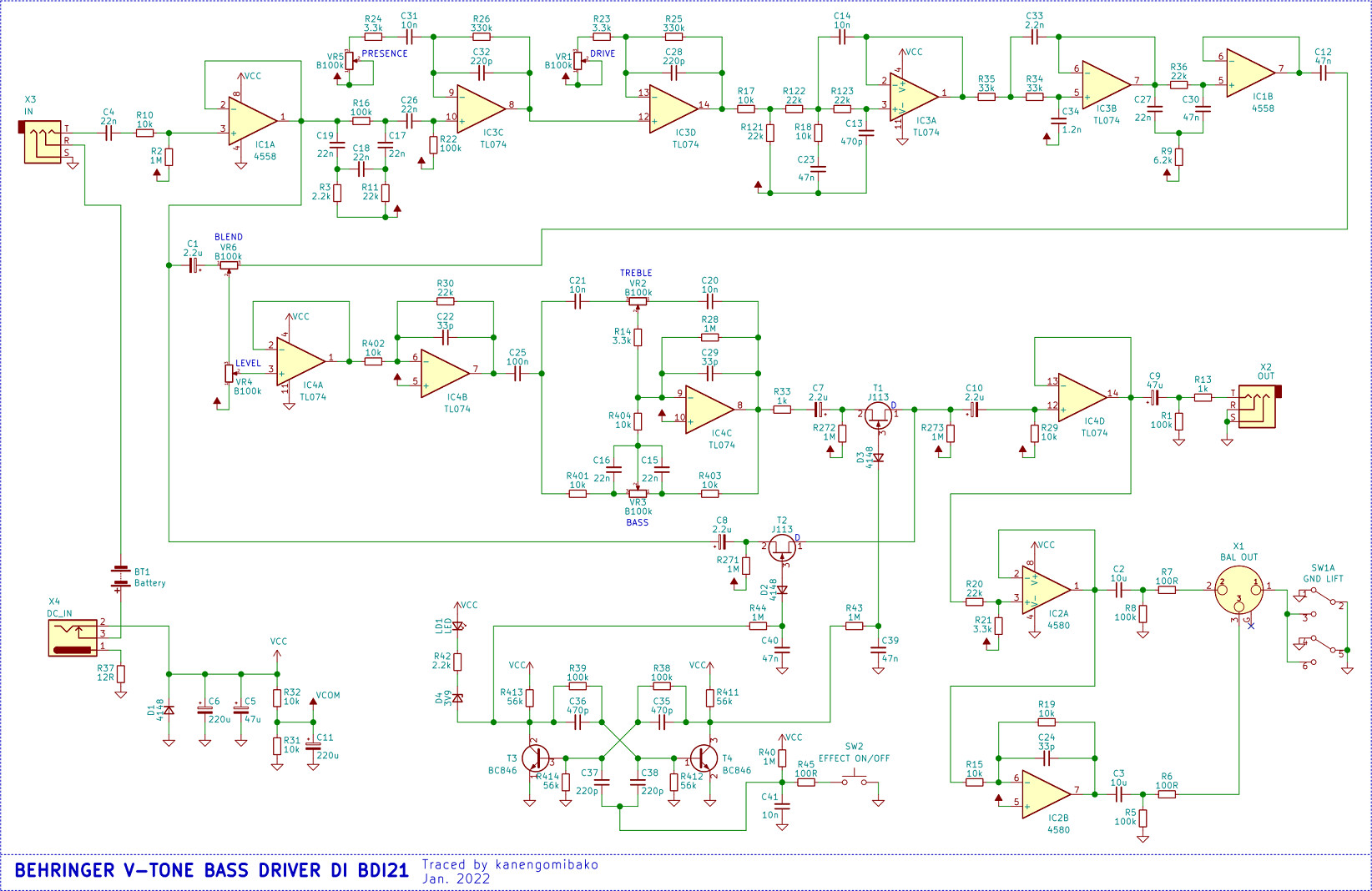
Task: Select the LD1 LED symbol
Action: 457,625
